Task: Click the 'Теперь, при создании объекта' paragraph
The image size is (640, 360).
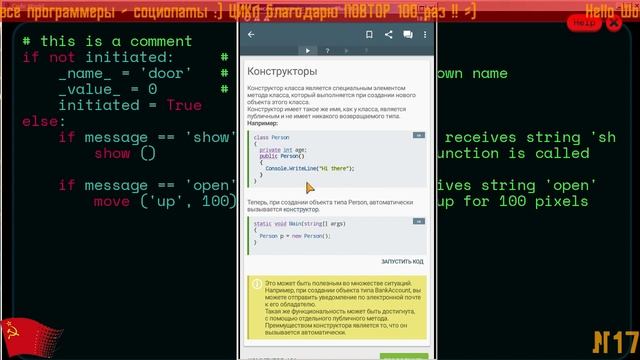Action: coord(330,206)
